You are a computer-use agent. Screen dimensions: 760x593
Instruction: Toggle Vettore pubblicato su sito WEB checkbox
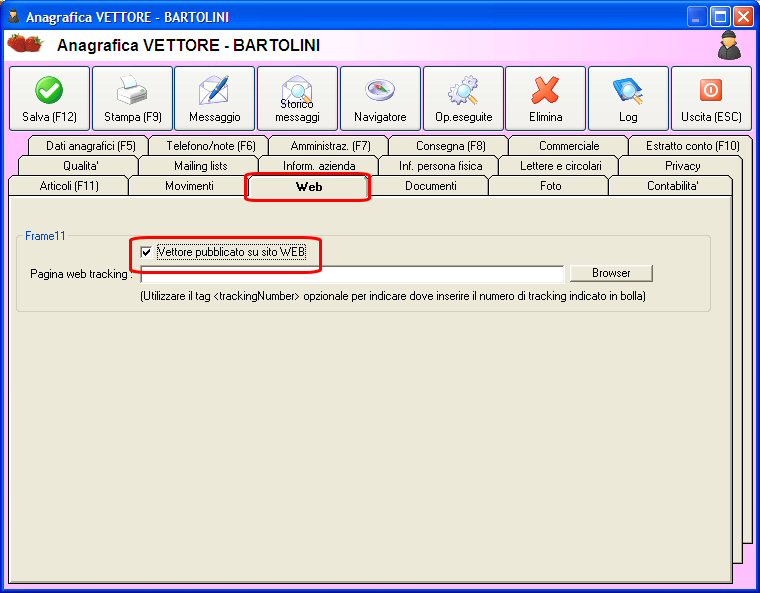click(x=146, y=252)
